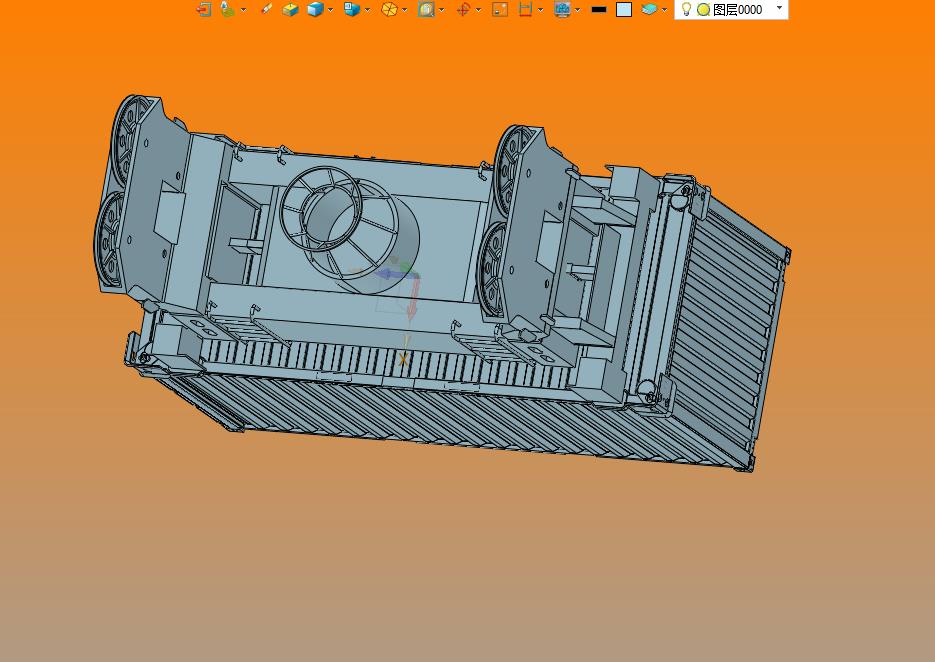Click the orange X origin marker

click(x=404, y=360)
